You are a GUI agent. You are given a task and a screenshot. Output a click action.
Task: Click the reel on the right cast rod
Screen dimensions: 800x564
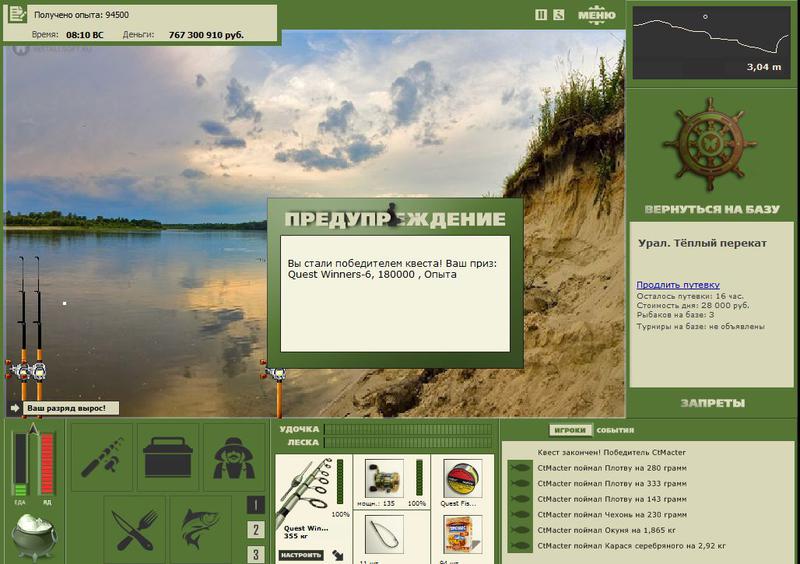pyautogui.click(x=274, y=373)
